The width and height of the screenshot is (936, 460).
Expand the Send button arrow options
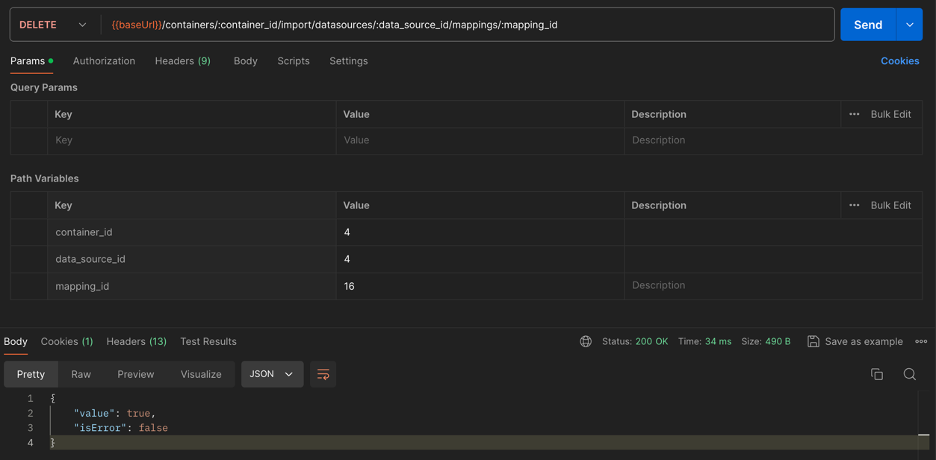(908, 25)
